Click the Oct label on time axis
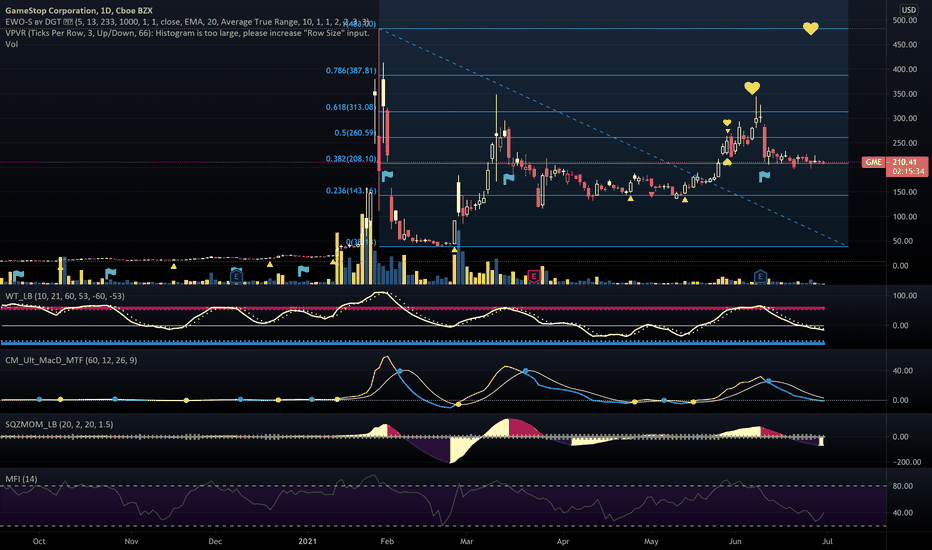The image size is (932, 550). click(39, 541)
